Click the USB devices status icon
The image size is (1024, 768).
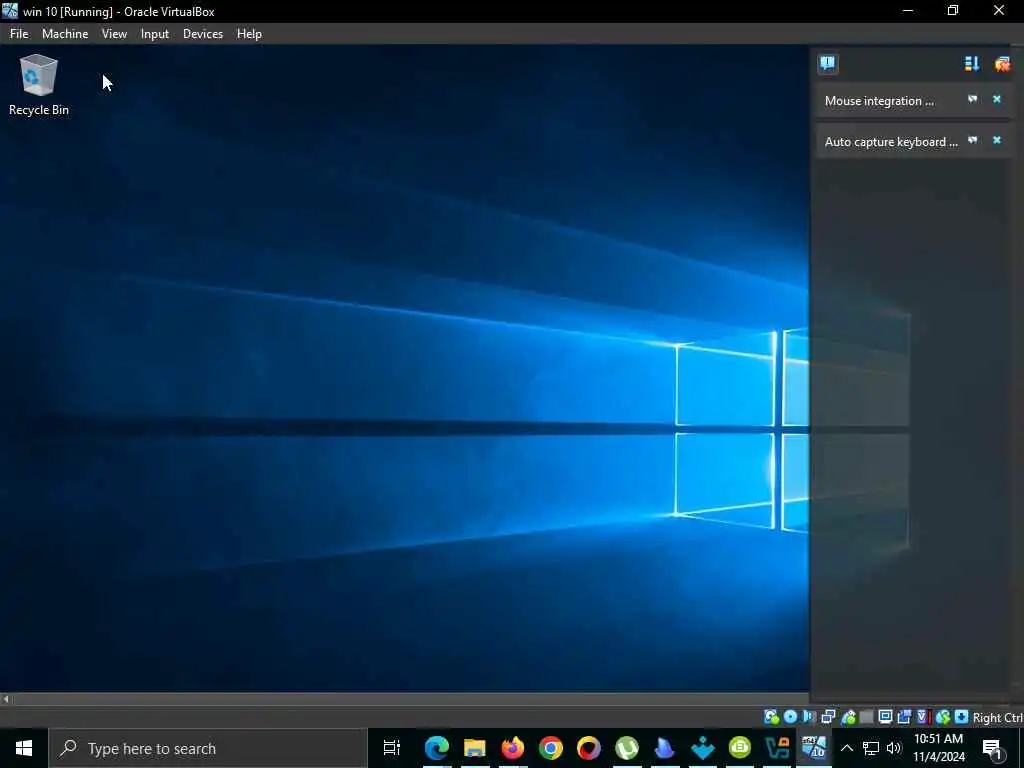848,717
